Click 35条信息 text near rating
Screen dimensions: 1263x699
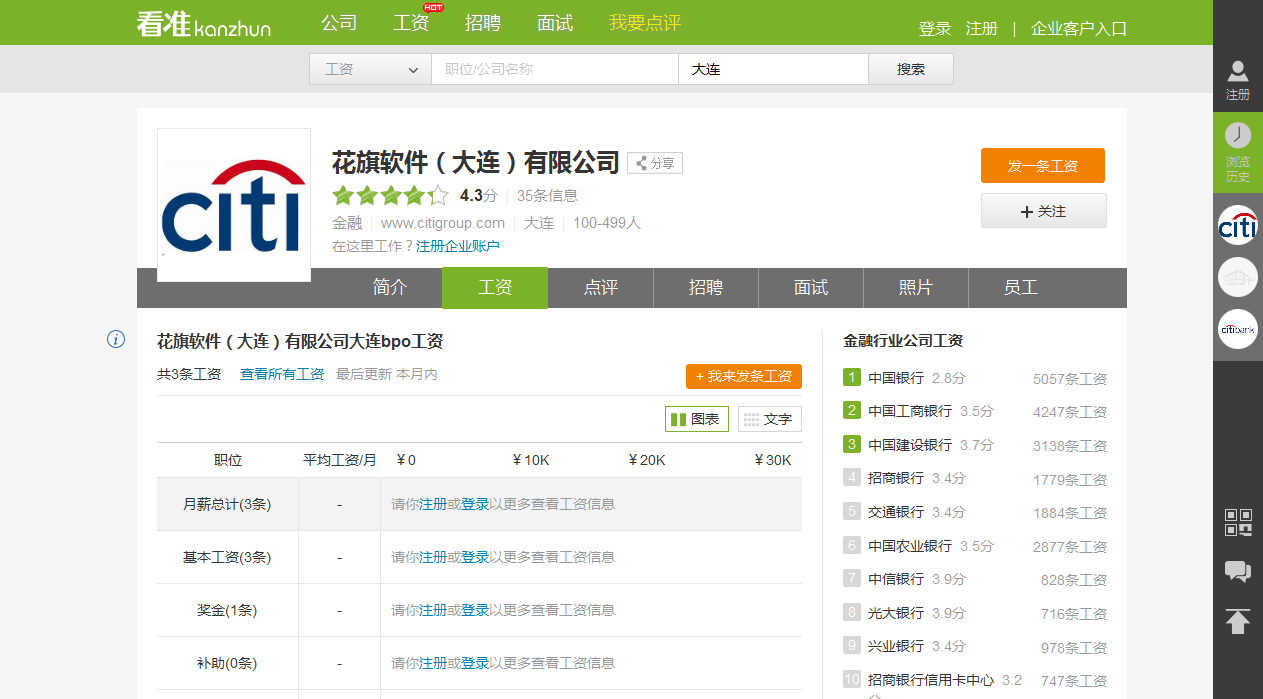[x=547, y=196]
